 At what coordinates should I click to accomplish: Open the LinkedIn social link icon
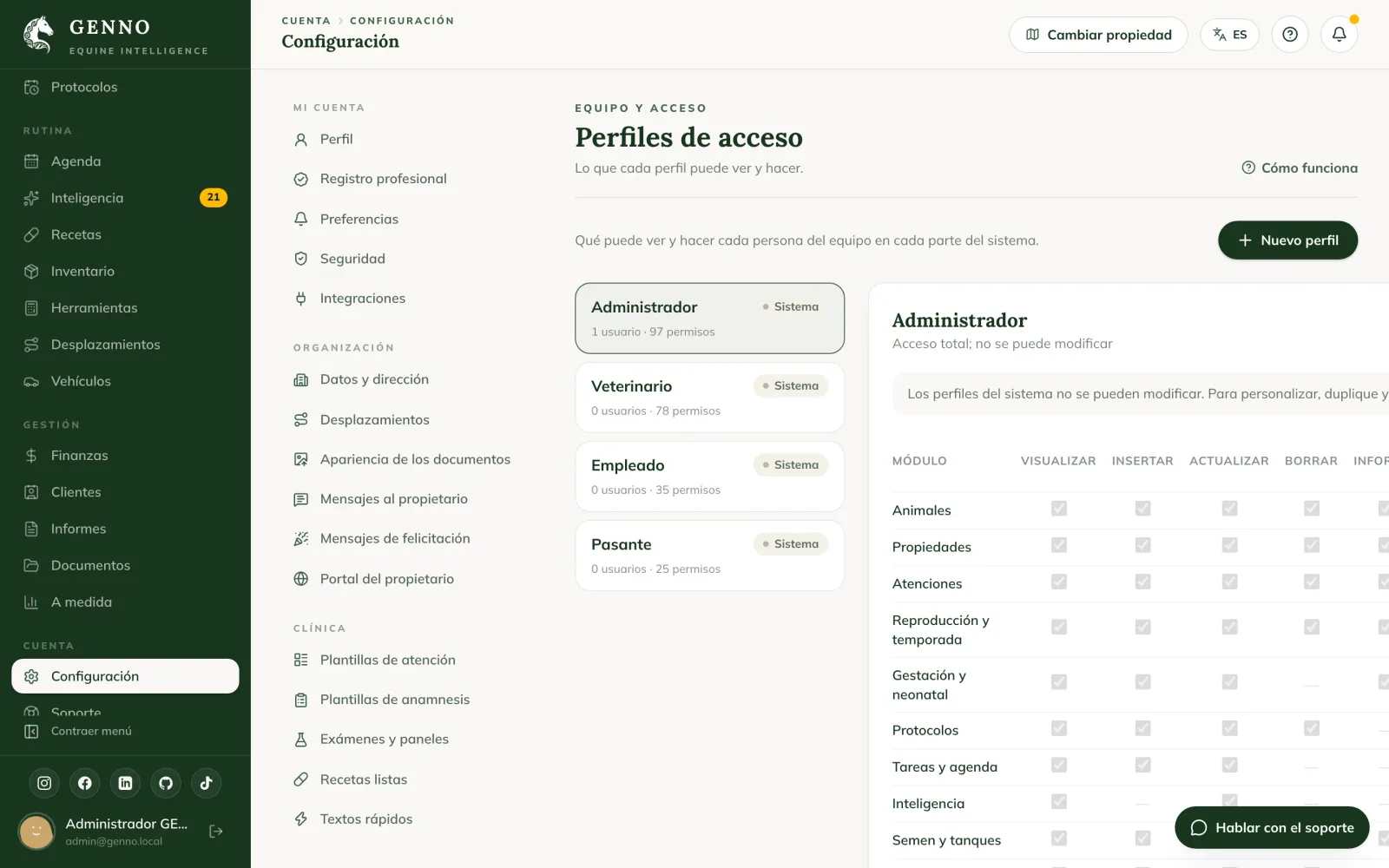(x=125, y=783)
